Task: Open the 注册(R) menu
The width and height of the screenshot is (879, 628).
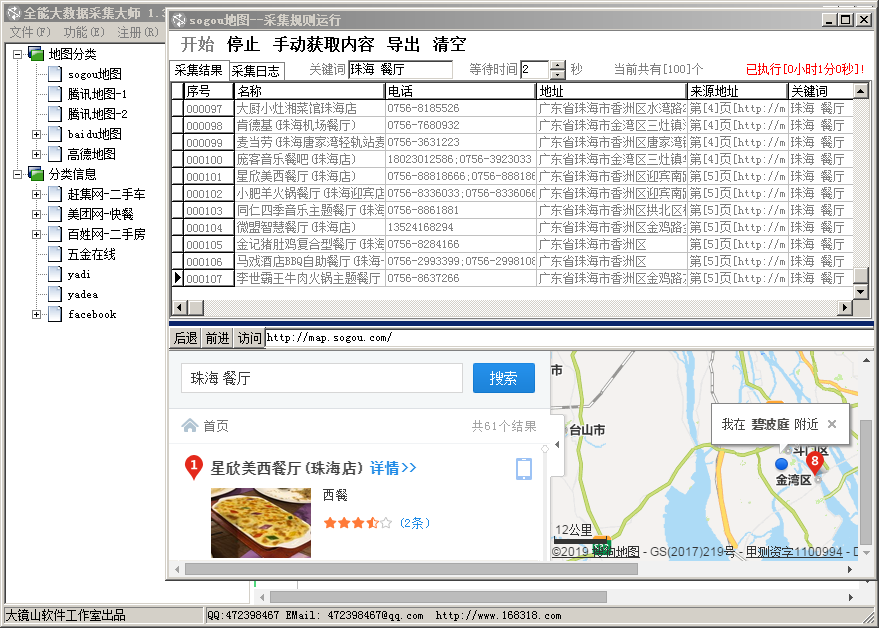Action: [x=138, y=33]
